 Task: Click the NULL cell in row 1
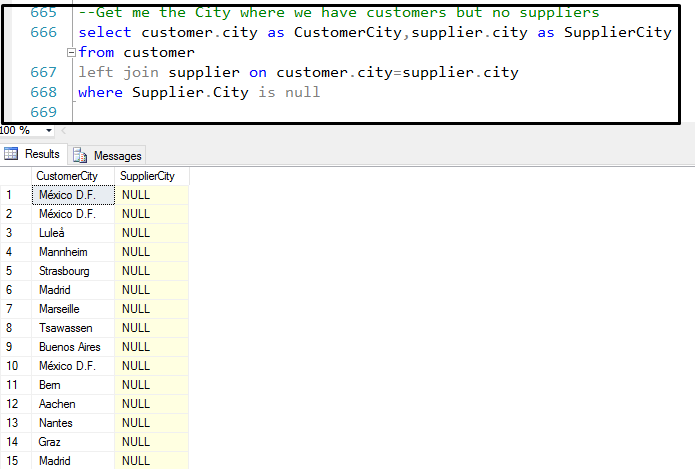click(152, 195)
